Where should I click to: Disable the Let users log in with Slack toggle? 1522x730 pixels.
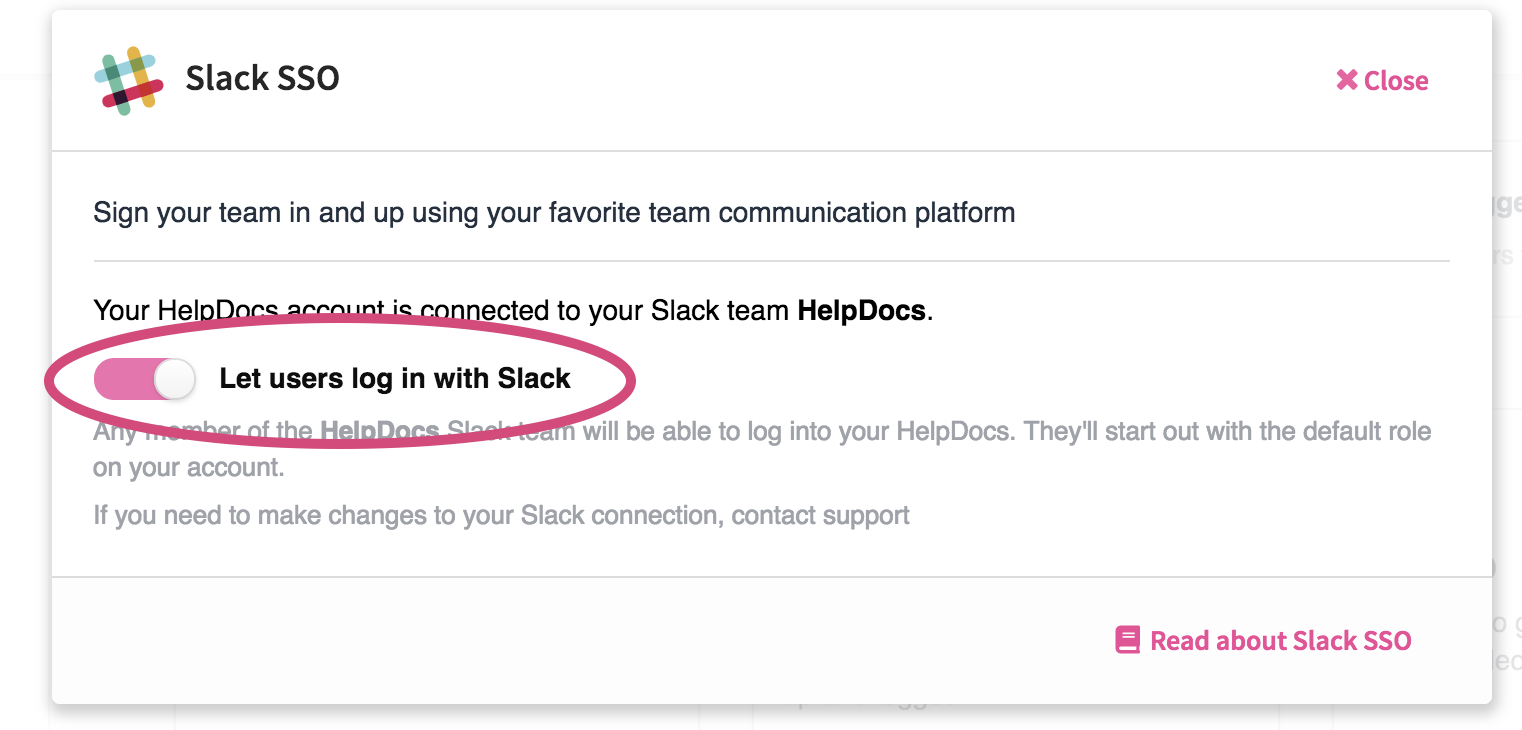(x=145, y=379)
